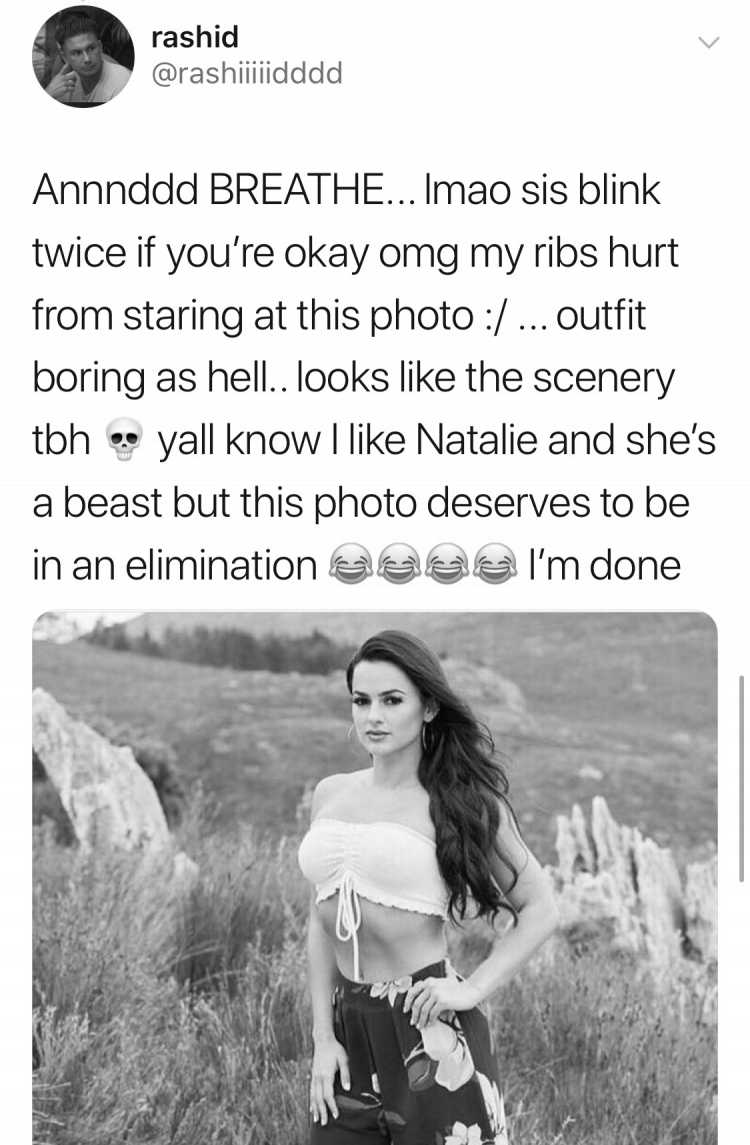Open rashid's profile avatar picture
This screenshot has height=1145, width=750.
83,56
